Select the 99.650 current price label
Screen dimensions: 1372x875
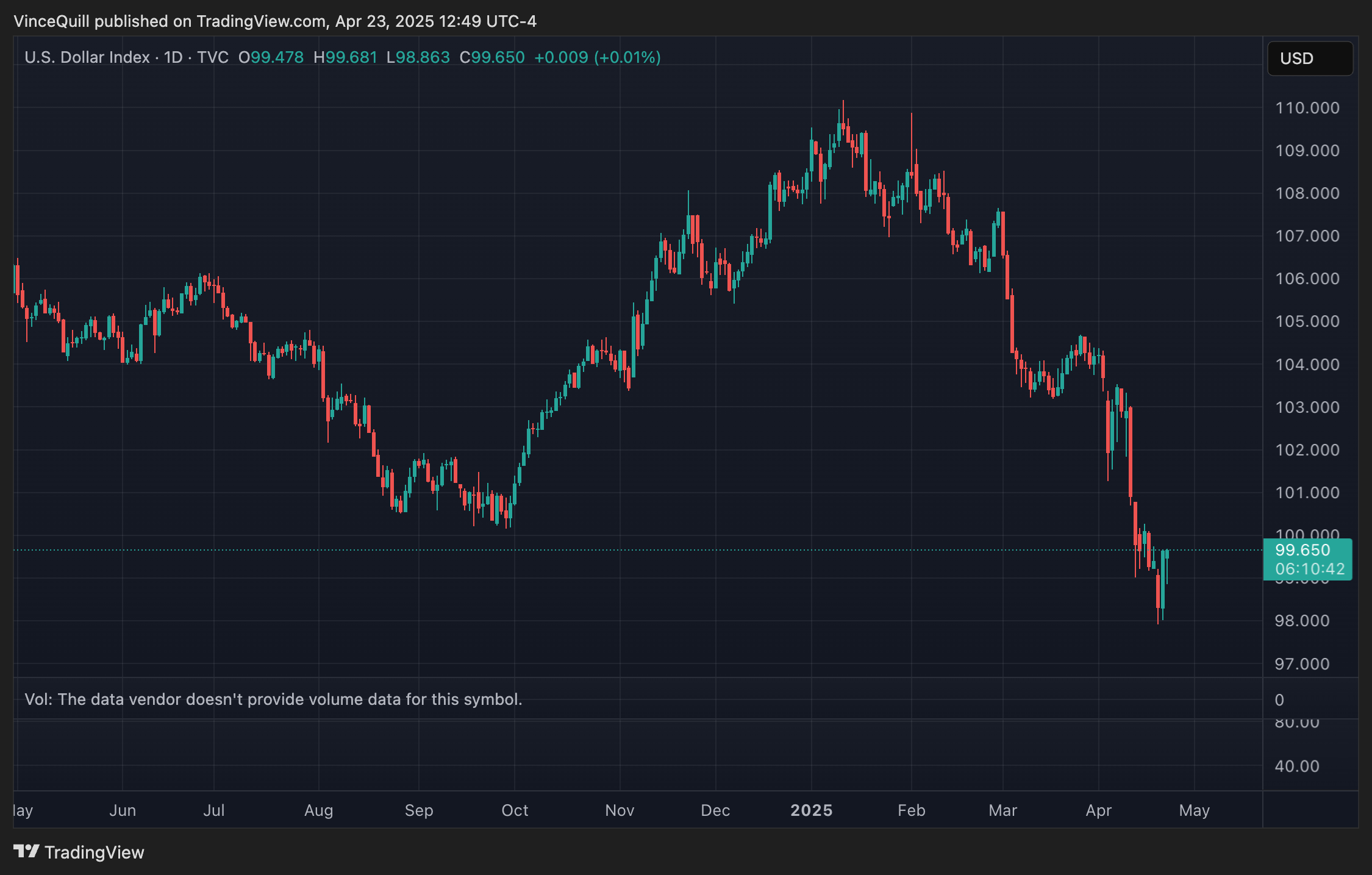coord(1302,550)
